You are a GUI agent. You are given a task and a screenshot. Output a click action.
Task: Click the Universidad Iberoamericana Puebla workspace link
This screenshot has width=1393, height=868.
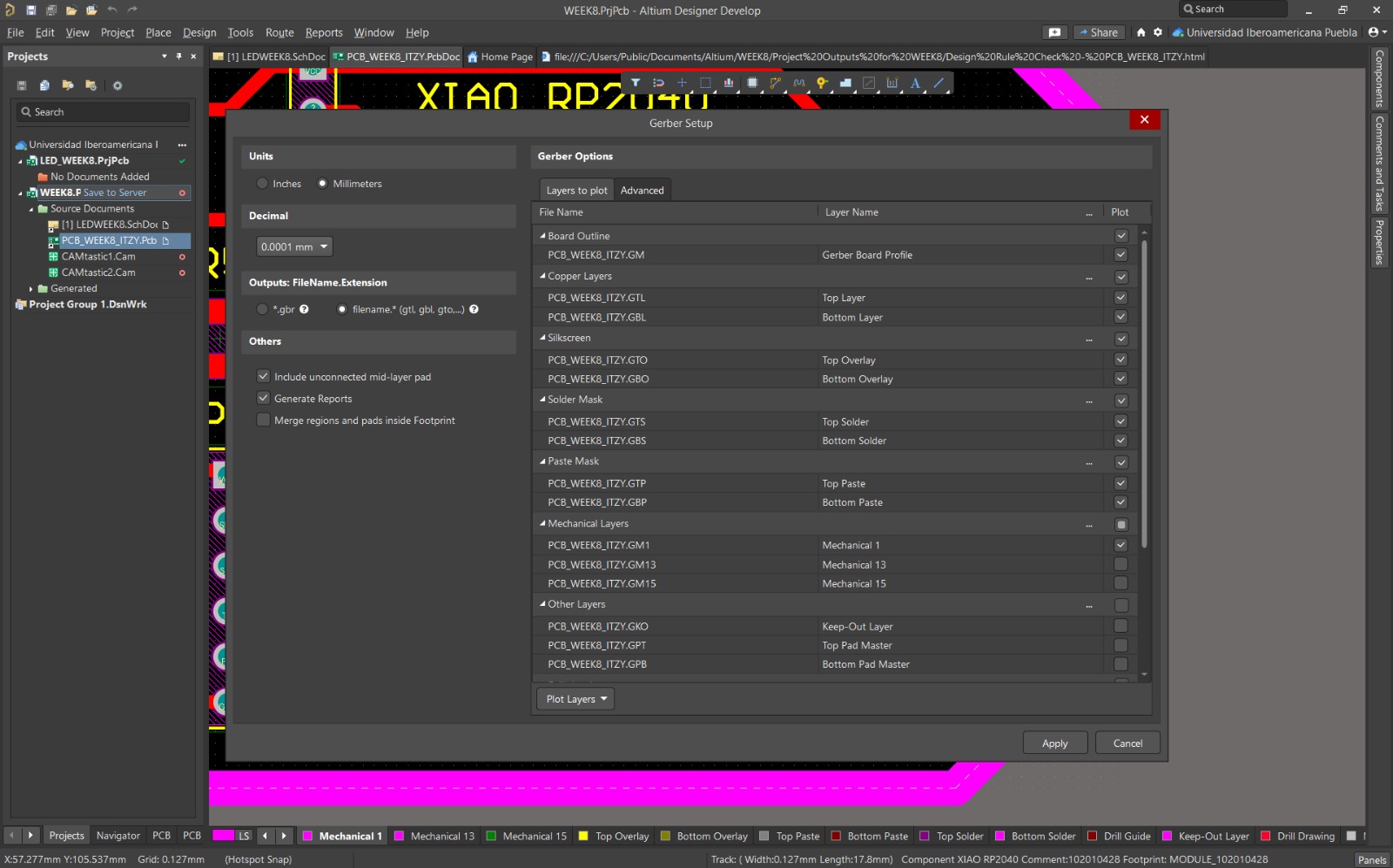point(1265,32)
